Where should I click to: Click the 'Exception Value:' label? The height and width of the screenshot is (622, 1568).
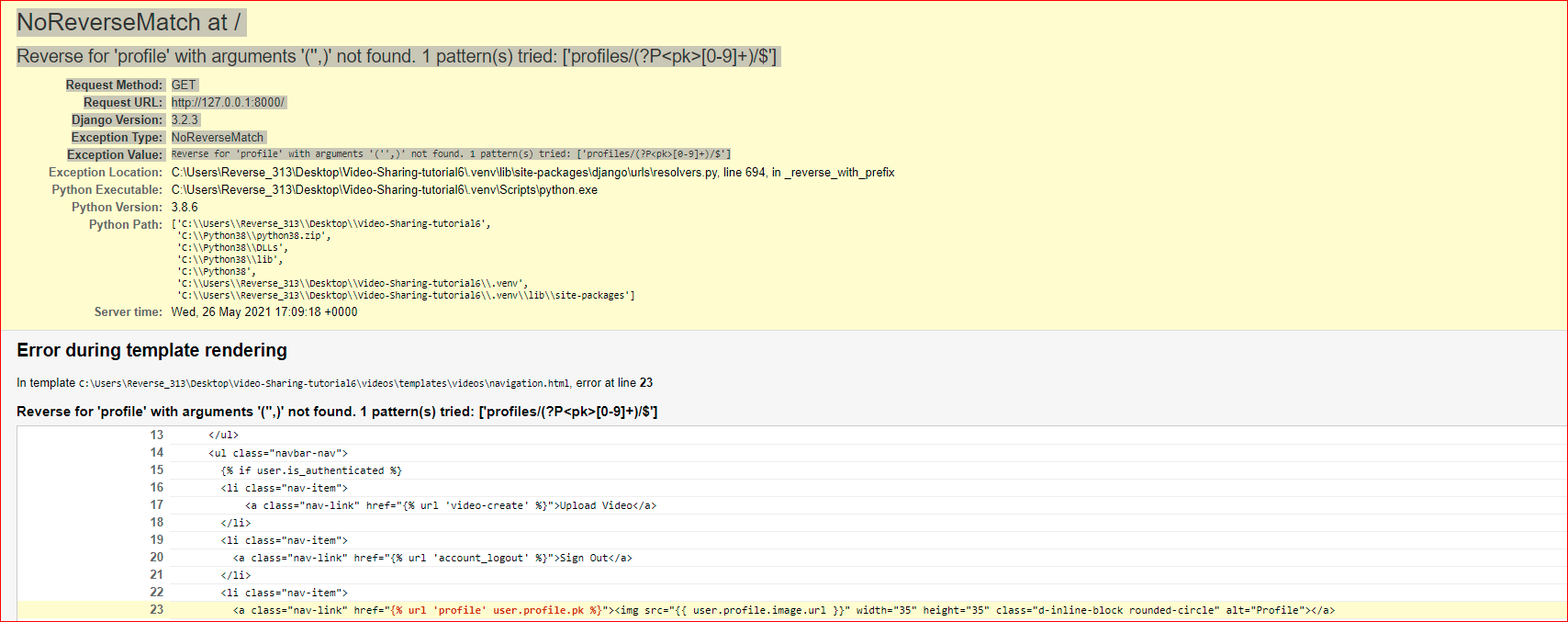tap(115, 154)
